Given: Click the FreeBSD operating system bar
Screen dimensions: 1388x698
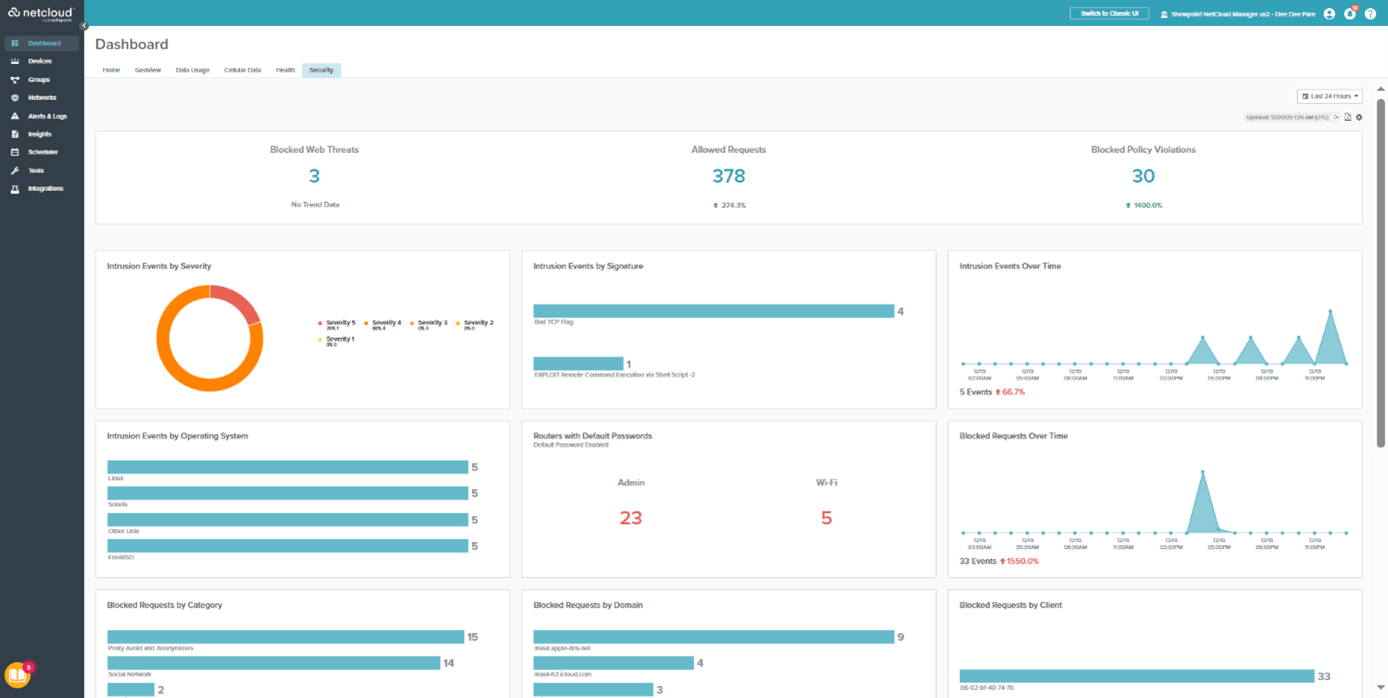Looking at the screenshot, I should click(x=288, y=546).
